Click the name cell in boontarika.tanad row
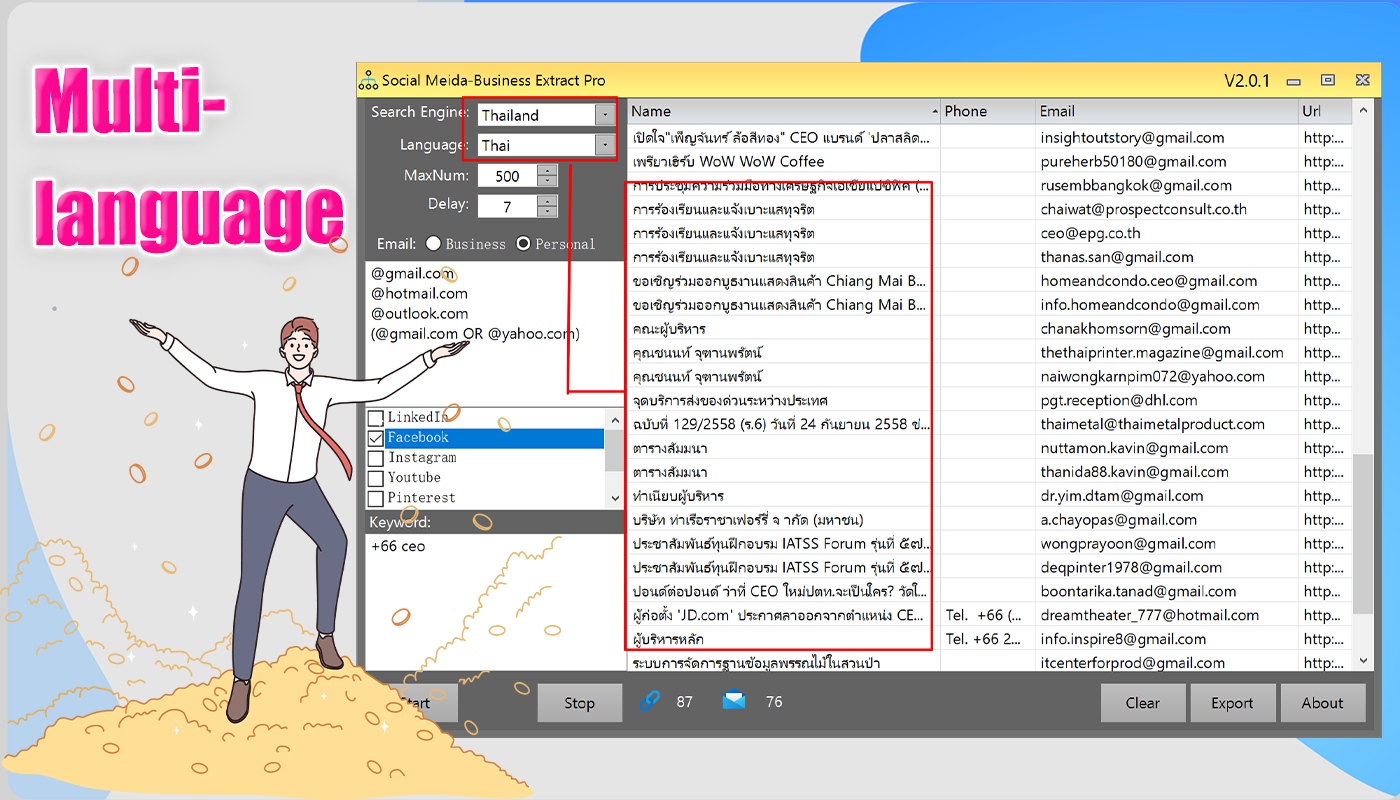The image size is (1400, 800). pos(784,592)
